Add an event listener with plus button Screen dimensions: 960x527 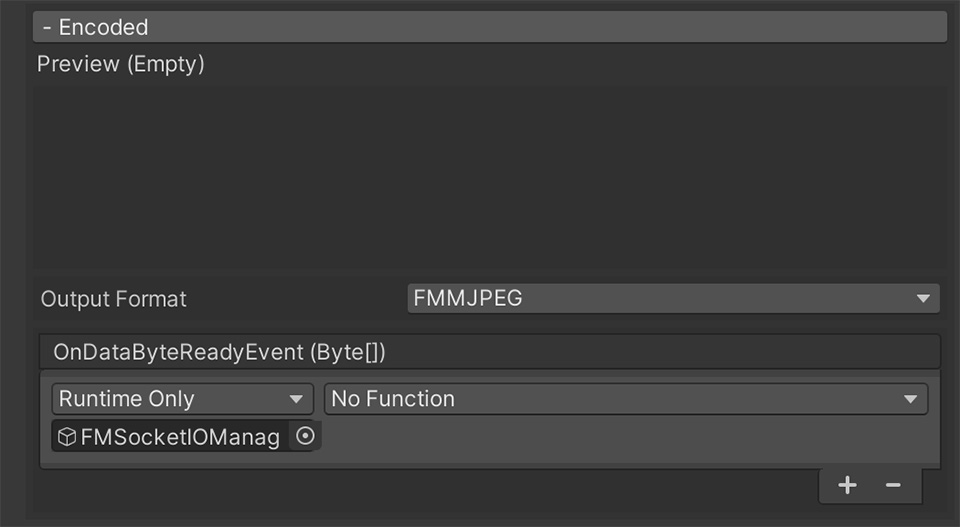[847, 485]
